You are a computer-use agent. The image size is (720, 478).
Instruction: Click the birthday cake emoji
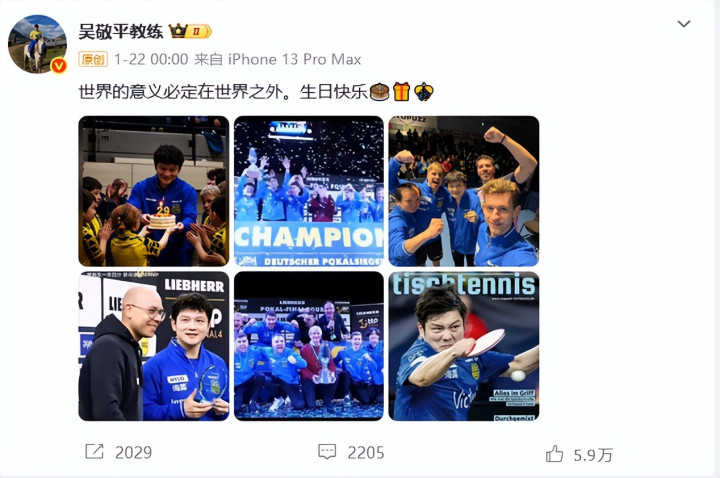(379, 92)
